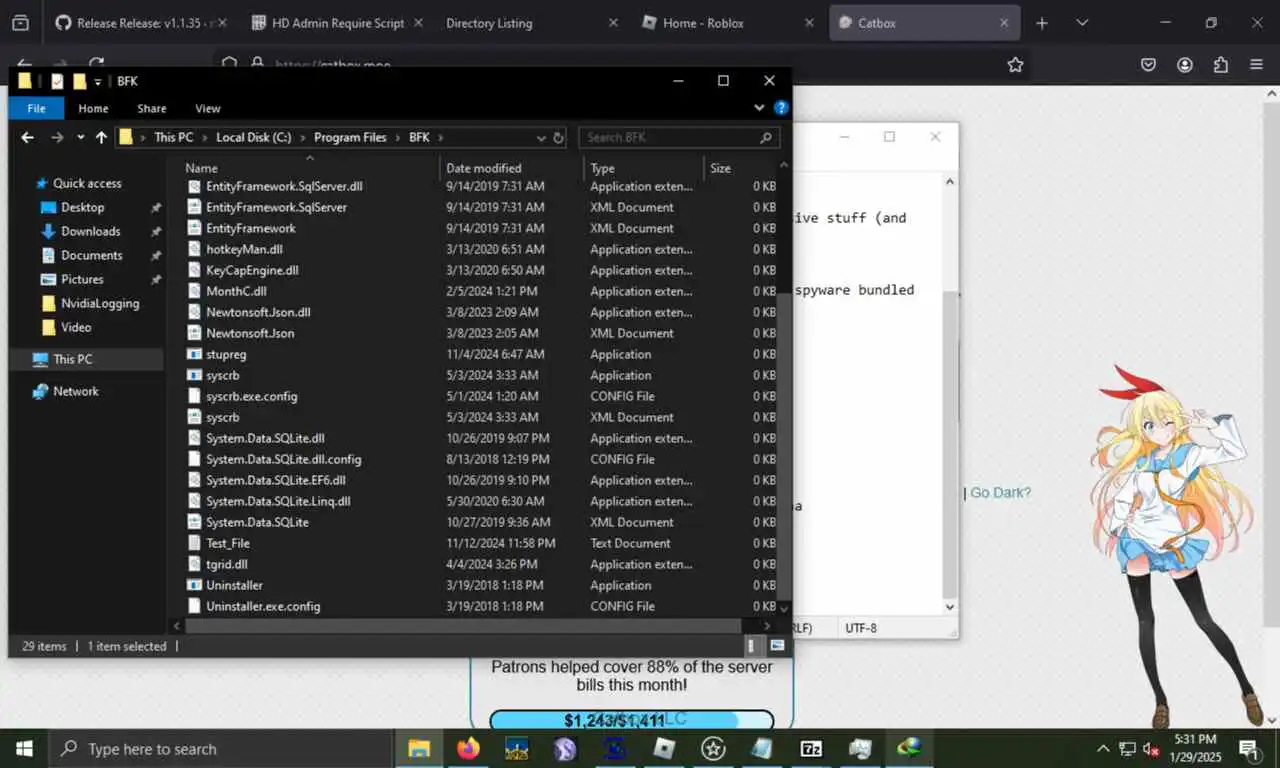Screen dimensions: 1280x768
Task: Open the Share ribbon tab
Action: [152, 108]
